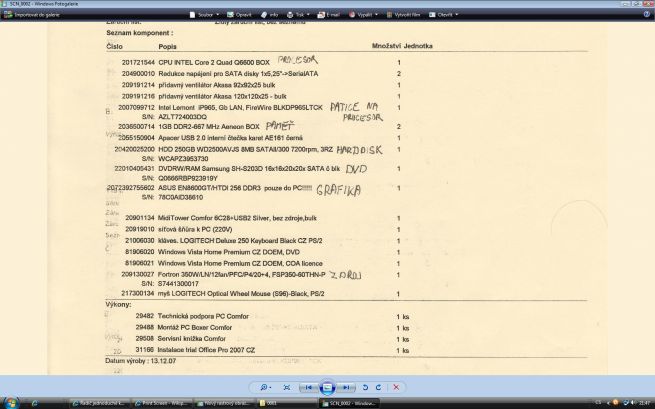Click the E-mail toolbar button
This screenshot has width=655, height=409.
328,15
